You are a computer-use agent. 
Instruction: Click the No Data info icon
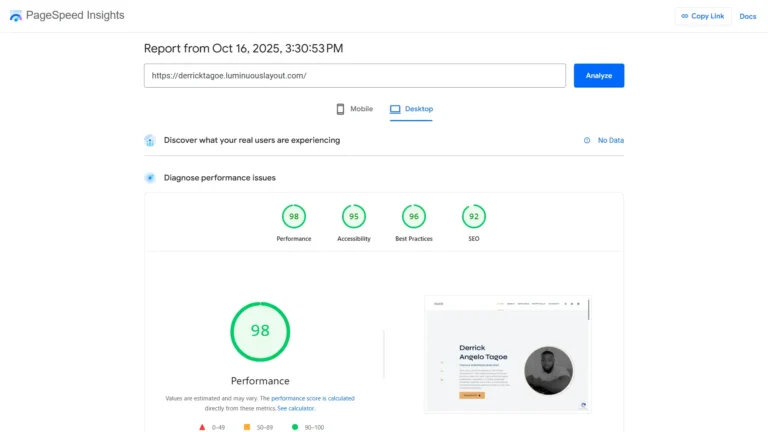587,141
